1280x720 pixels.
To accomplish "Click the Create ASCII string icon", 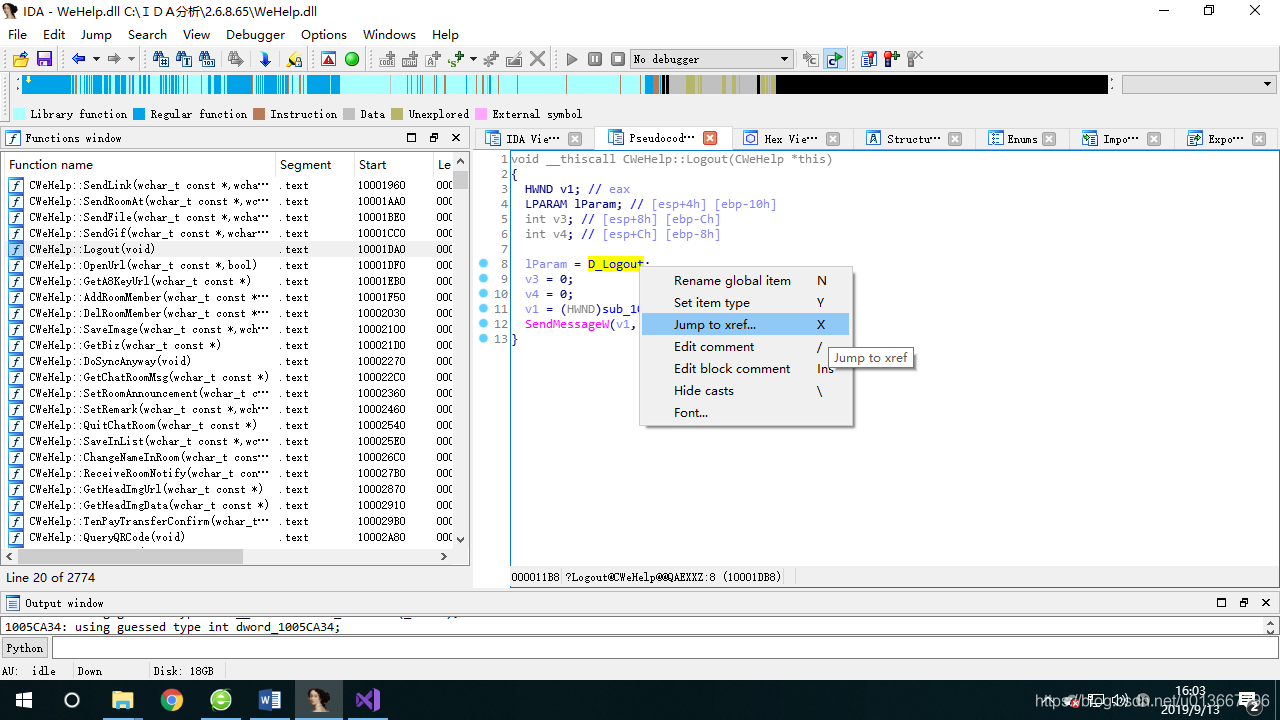I will coord(434,59).
